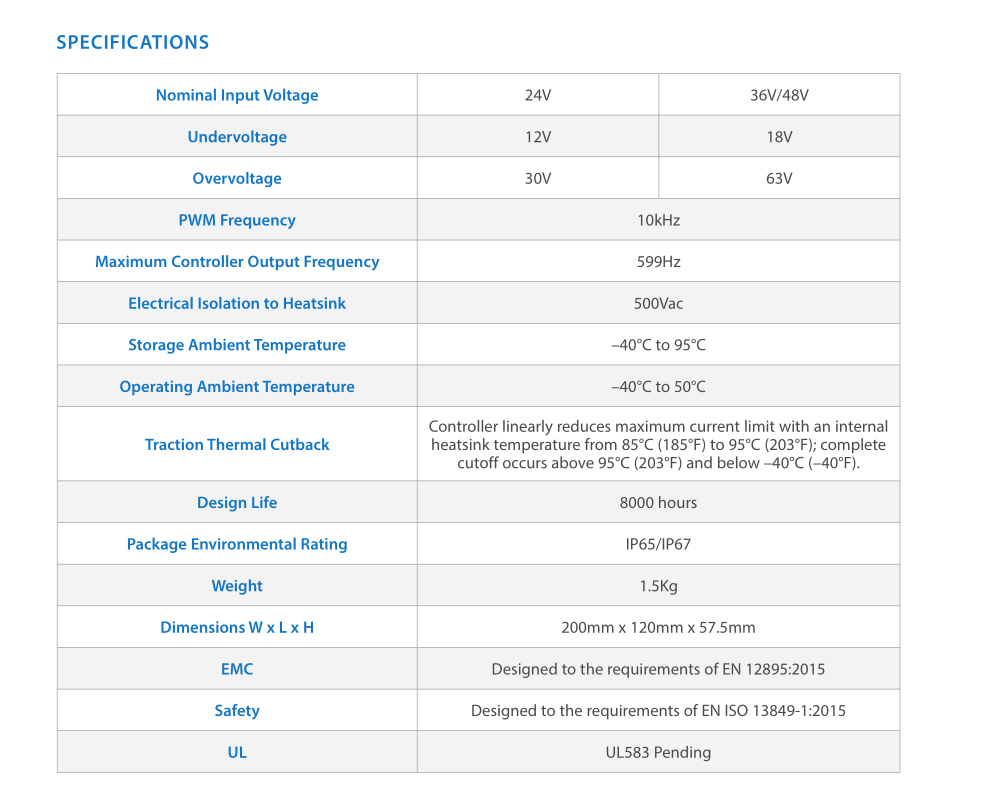Click the 18V undervoltage value
Image resolution: width=1000 pixels, height=795 pixels.
tap(779, 137)
